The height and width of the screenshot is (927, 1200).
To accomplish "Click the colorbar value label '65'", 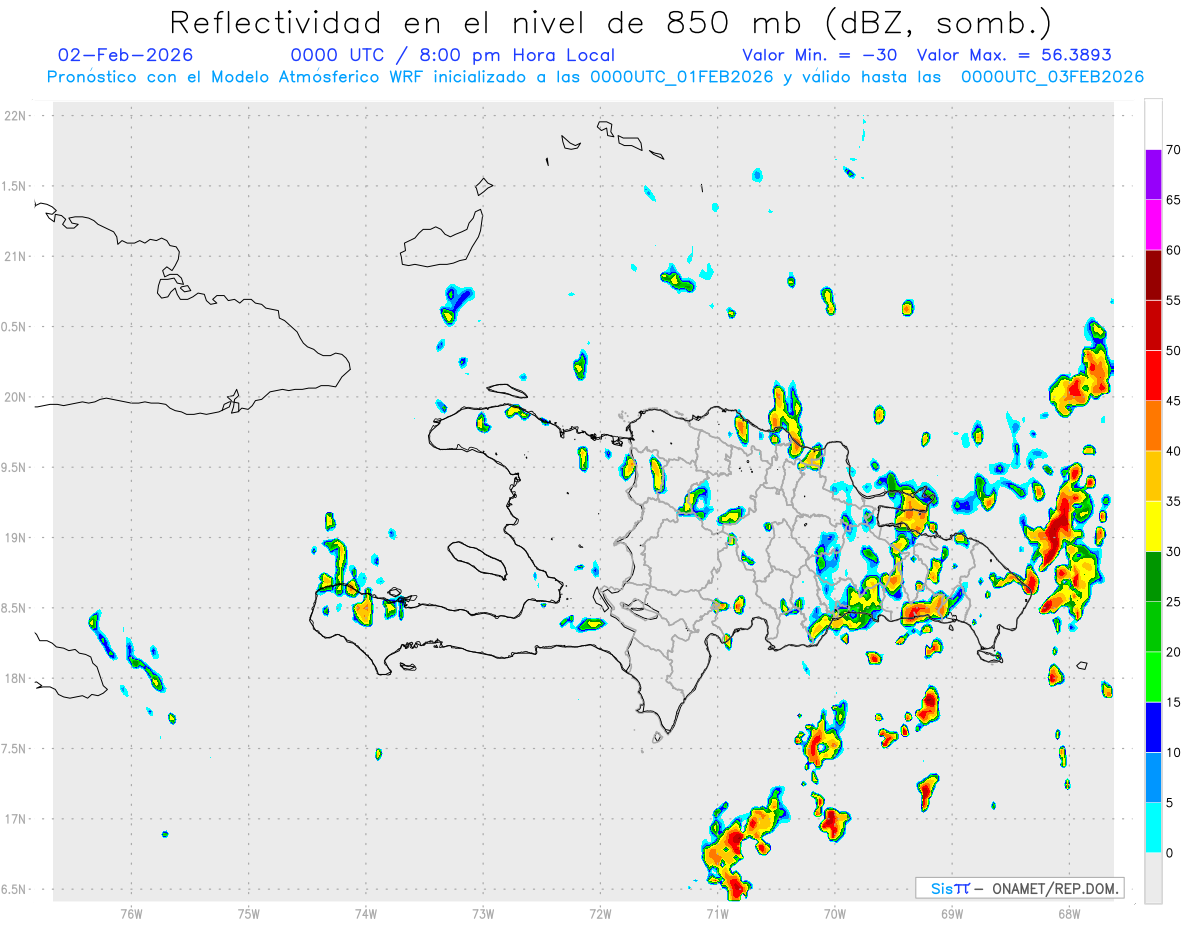I will (x=1174, y=200).
